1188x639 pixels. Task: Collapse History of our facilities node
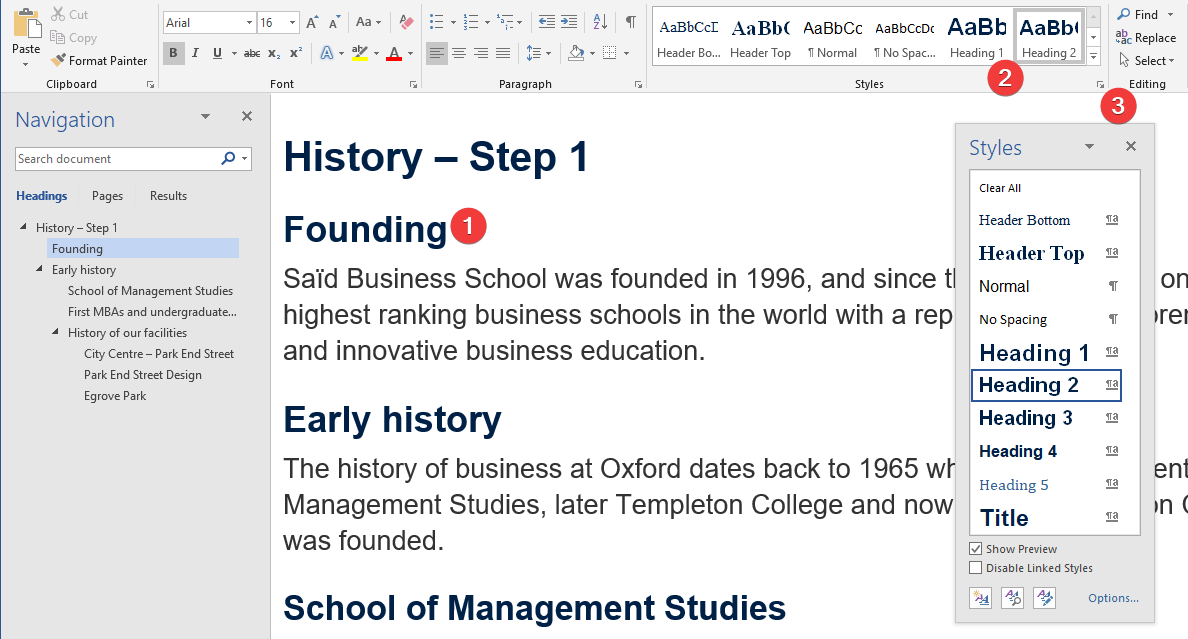coord(55,331)
